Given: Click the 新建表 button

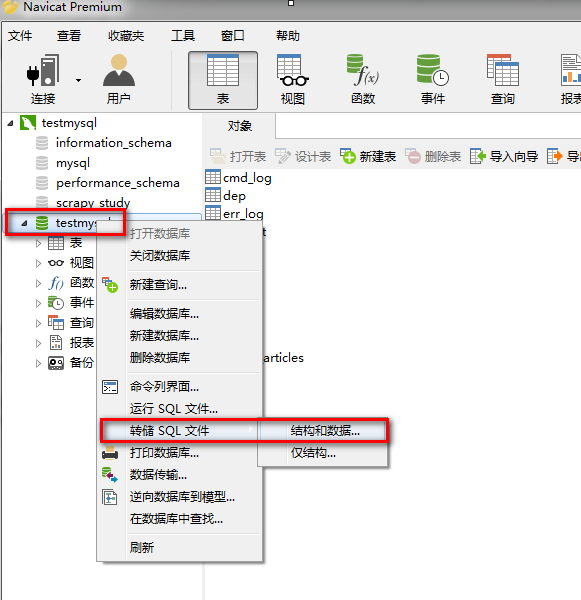Looking at the screenshot, I should pos(368,157).
